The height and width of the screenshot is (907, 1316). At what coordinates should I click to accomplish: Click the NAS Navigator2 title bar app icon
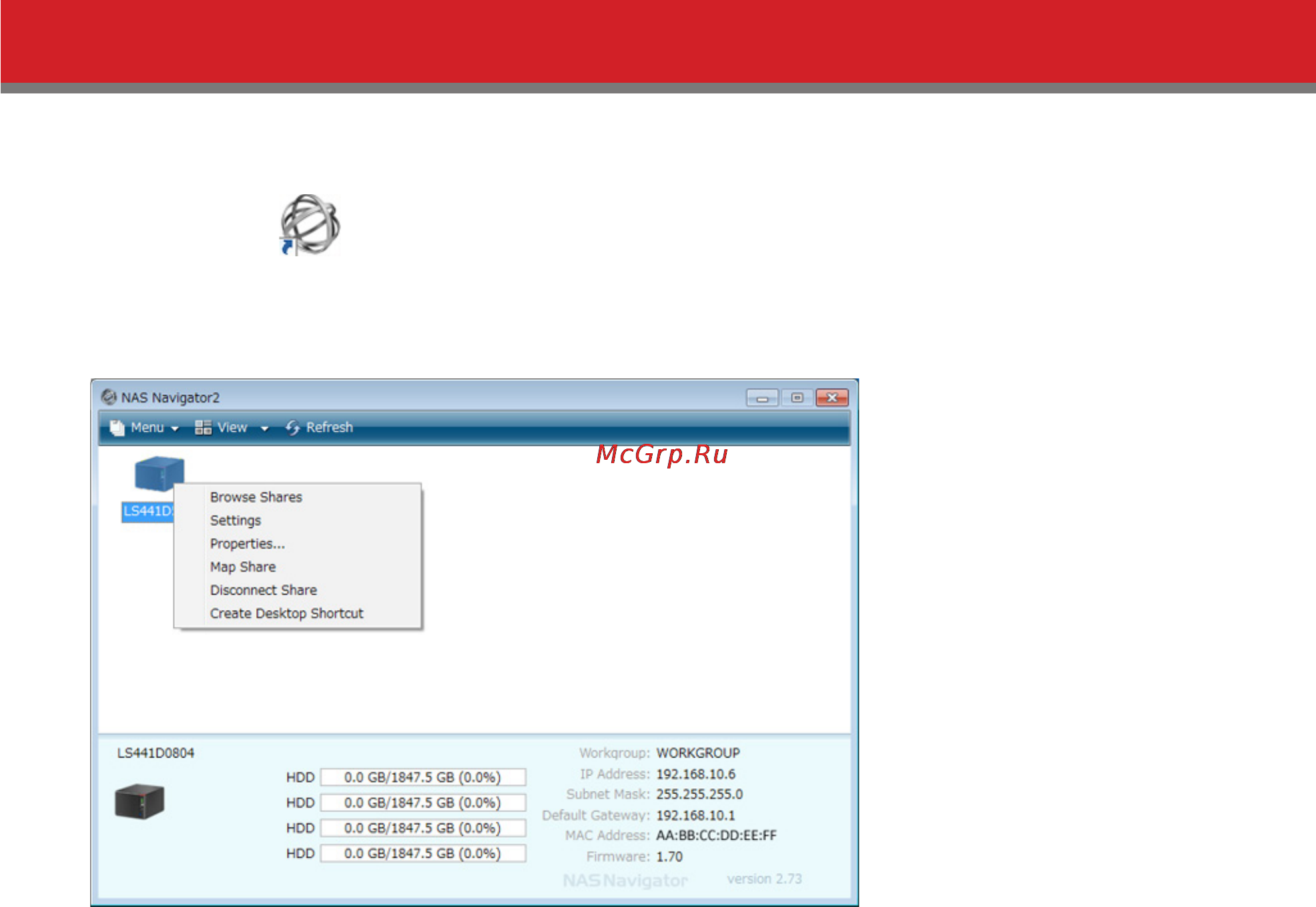pyautogui.click(x=109, y=397)
